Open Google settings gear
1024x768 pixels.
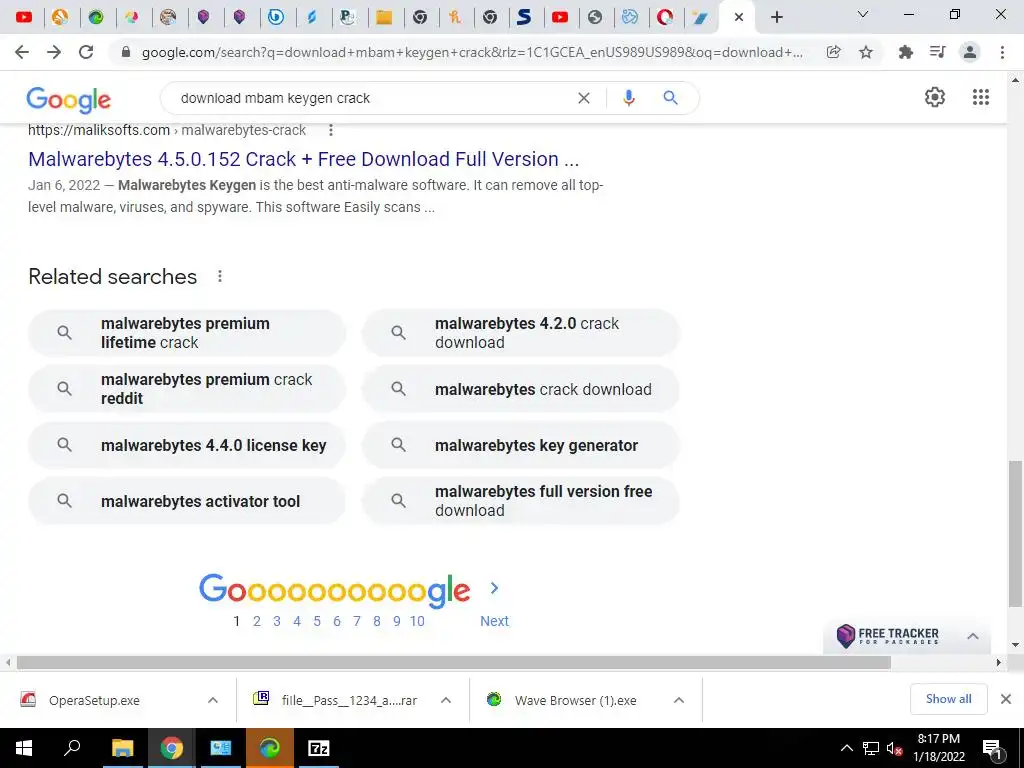pyautogui.click(x=935, y=97)
